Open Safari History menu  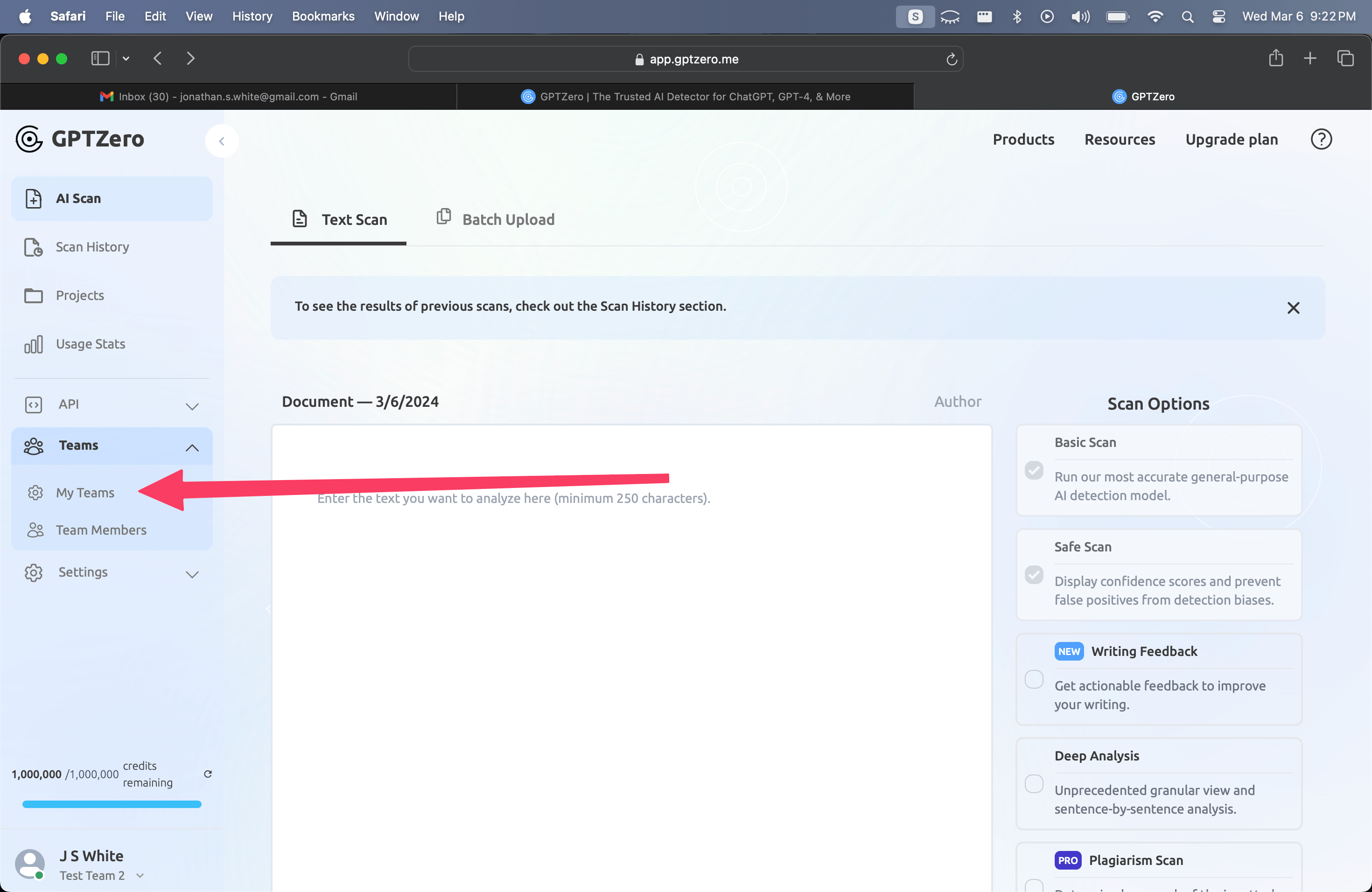tap(252, 16)
